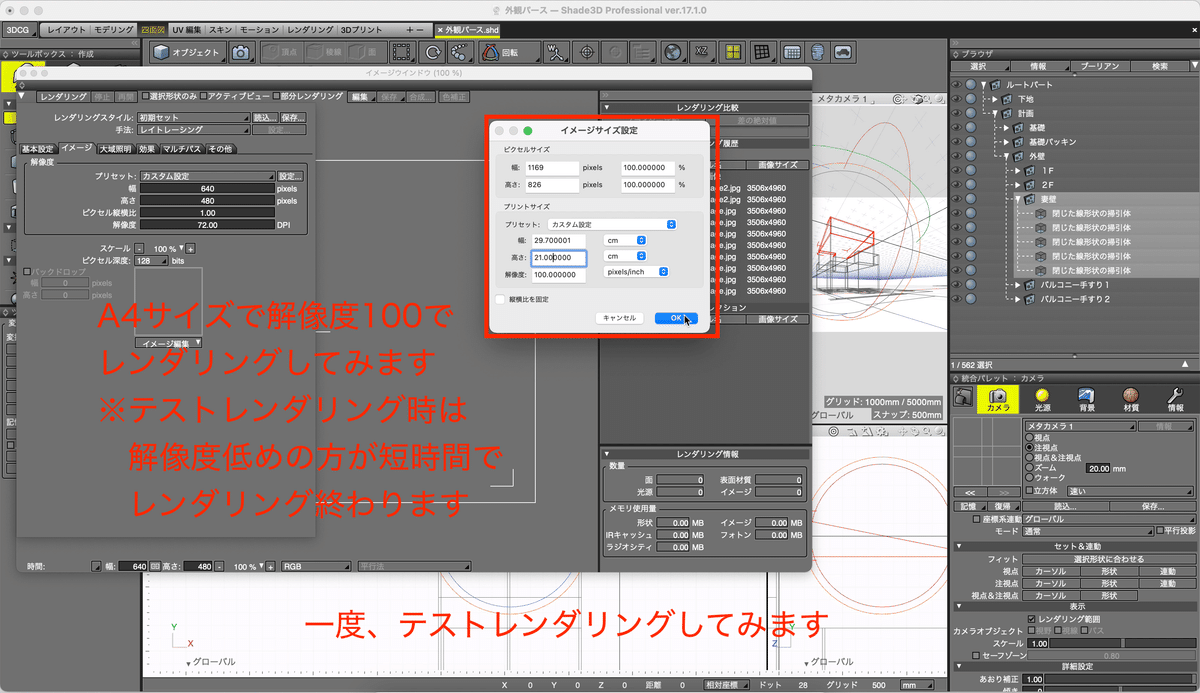
Task: Click the 解像度 field showing 100.000000
Action: coord(557,274)
